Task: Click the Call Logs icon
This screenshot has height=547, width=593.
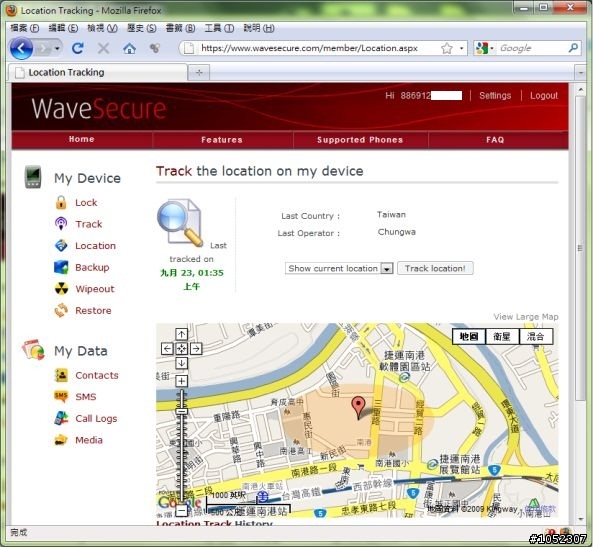Action: (x=61, y=418)
